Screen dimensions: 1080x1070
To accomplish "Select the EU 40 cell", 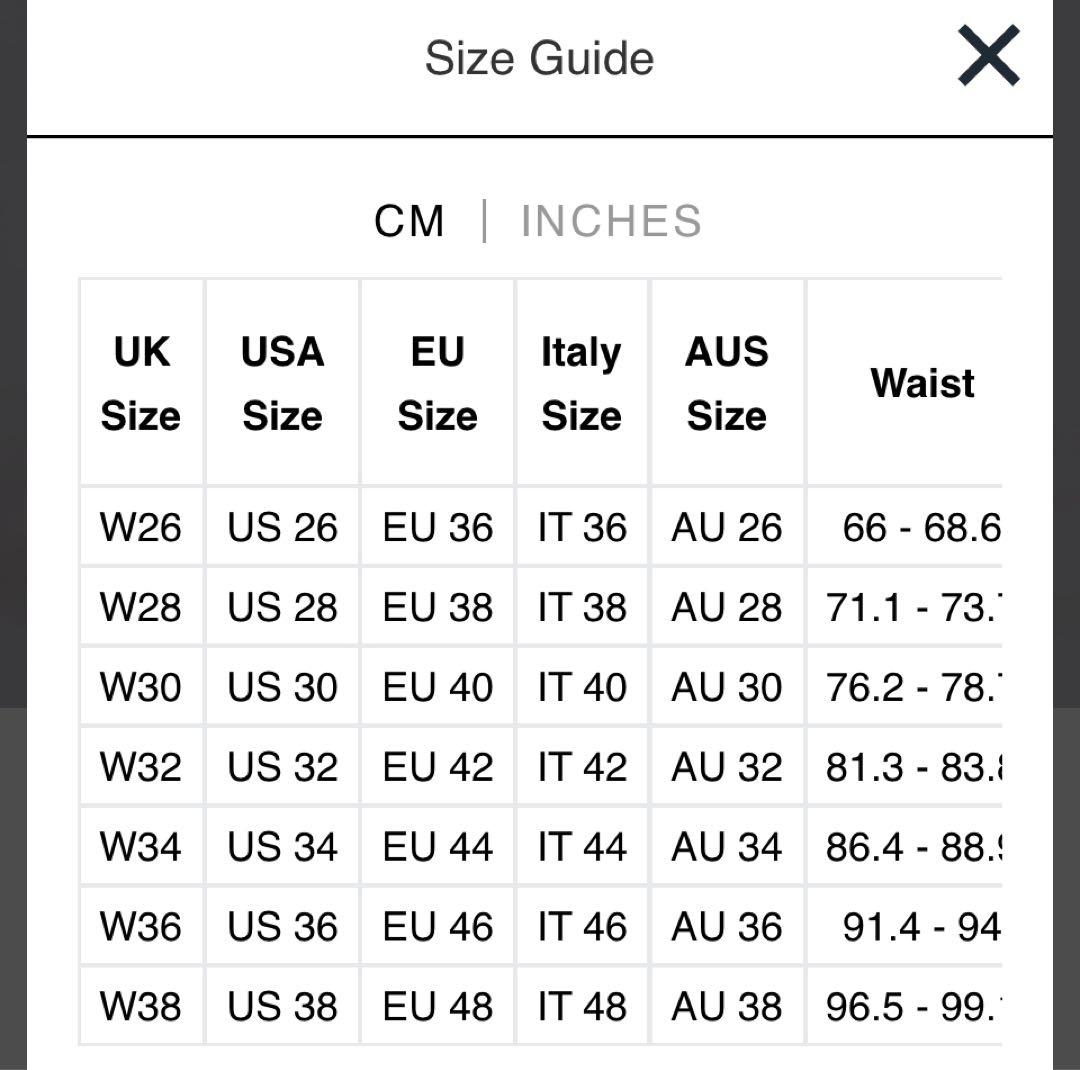I will [x=437, y=687].
